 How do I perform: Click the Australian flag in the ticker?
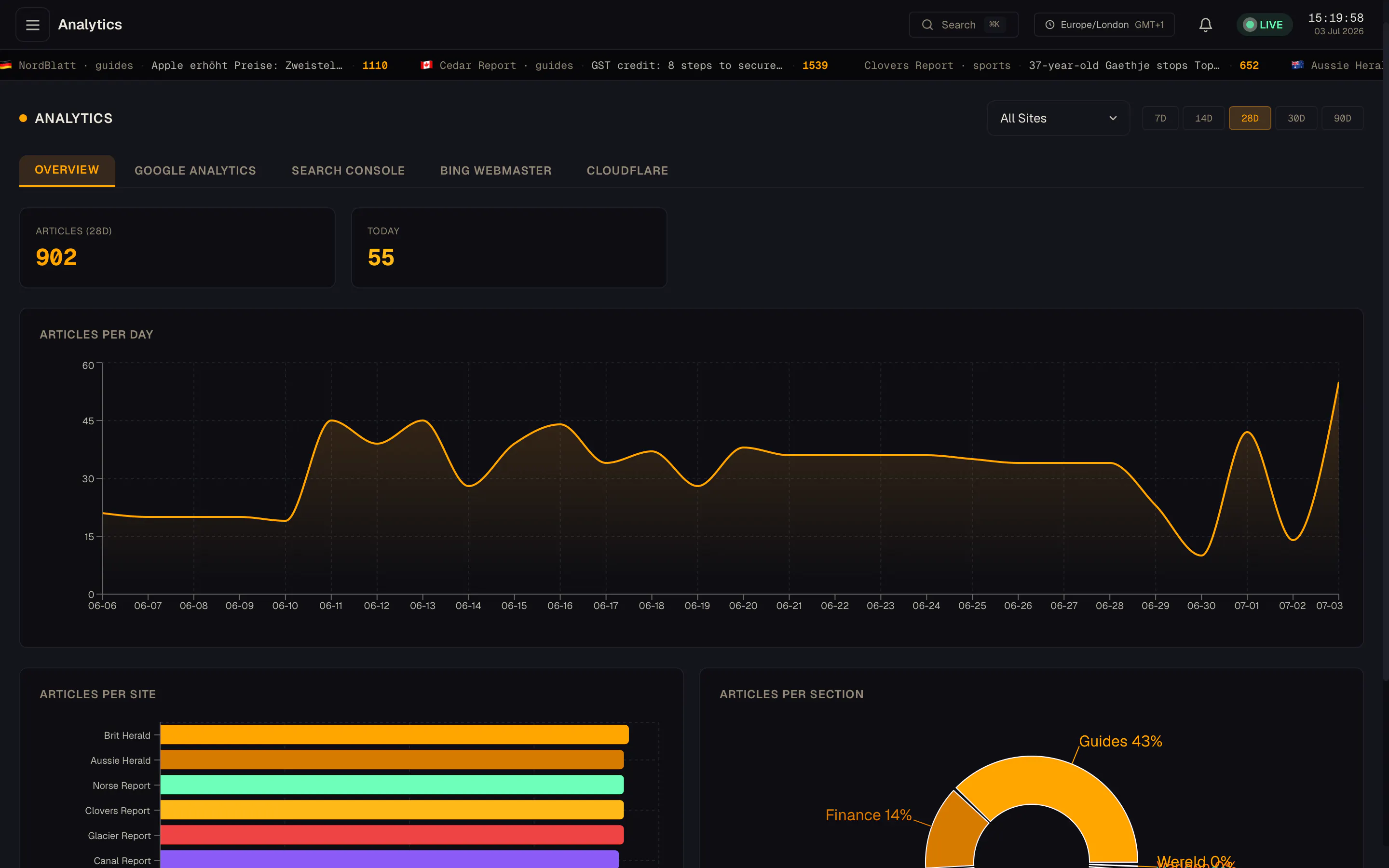point(1297,65)
